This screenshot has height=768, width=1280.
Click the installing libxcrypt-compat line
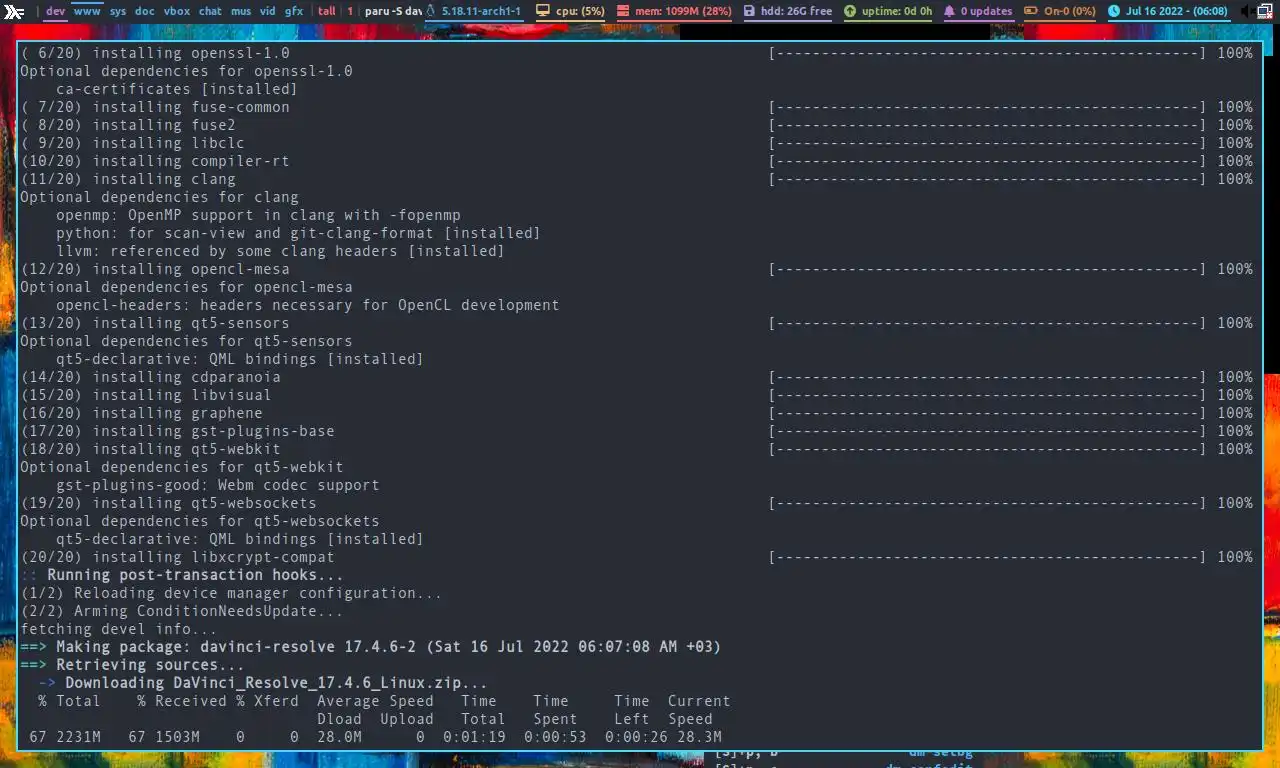tap(177, 557)
